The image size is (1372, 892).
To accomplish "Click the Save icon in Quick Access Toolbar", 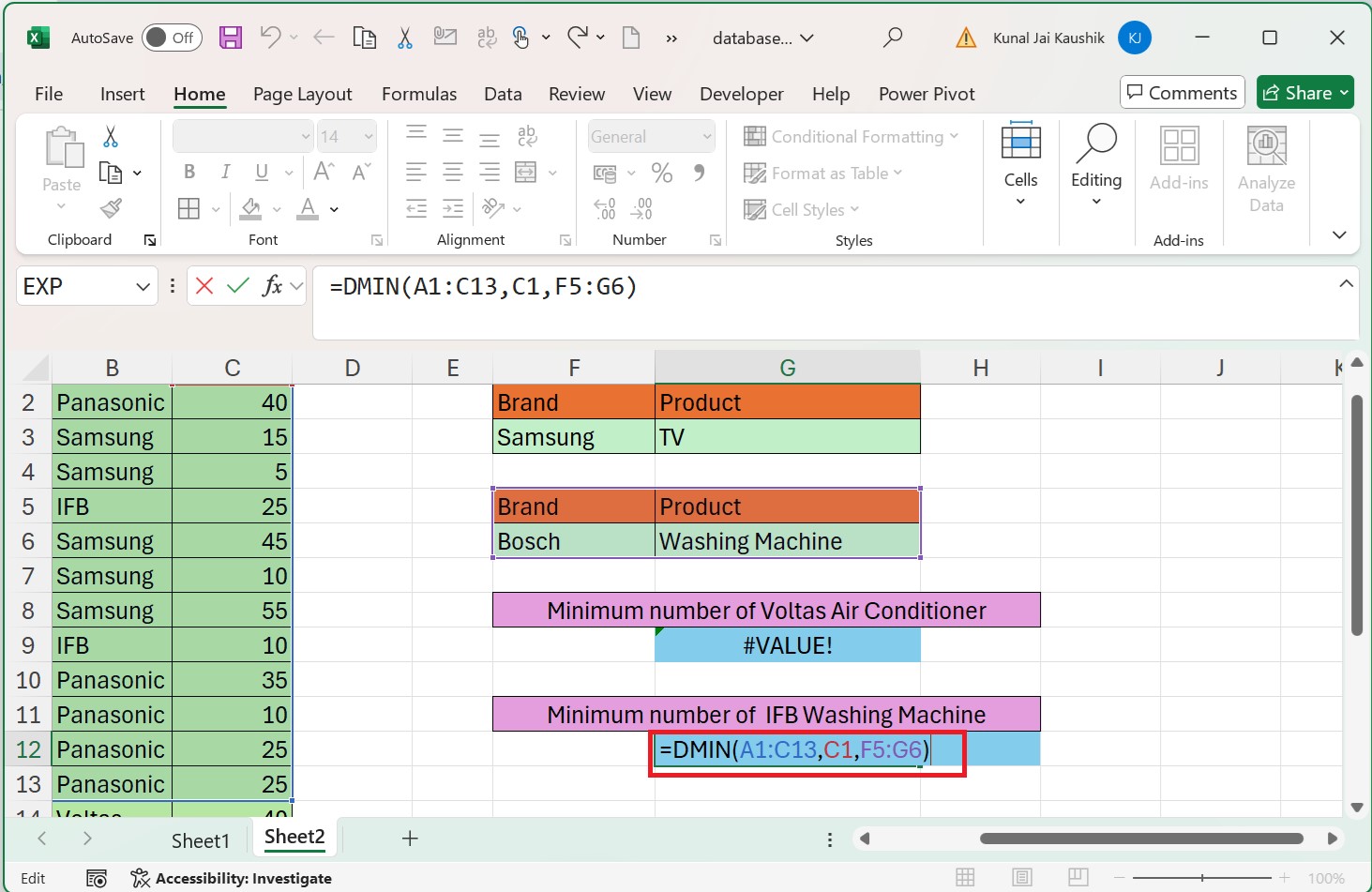I will pos(230,38).
